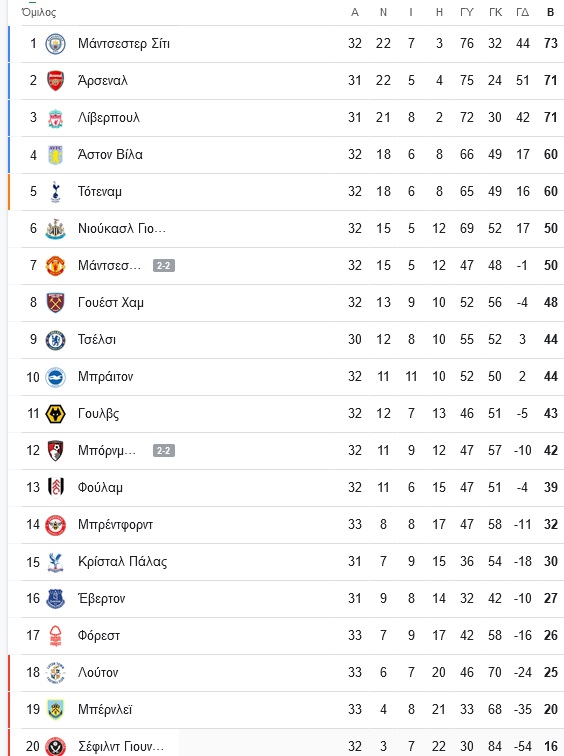This screenshot has width=564, height=756.
Task: Click the Newcastle United crest
Action: [x=55, y=229]
